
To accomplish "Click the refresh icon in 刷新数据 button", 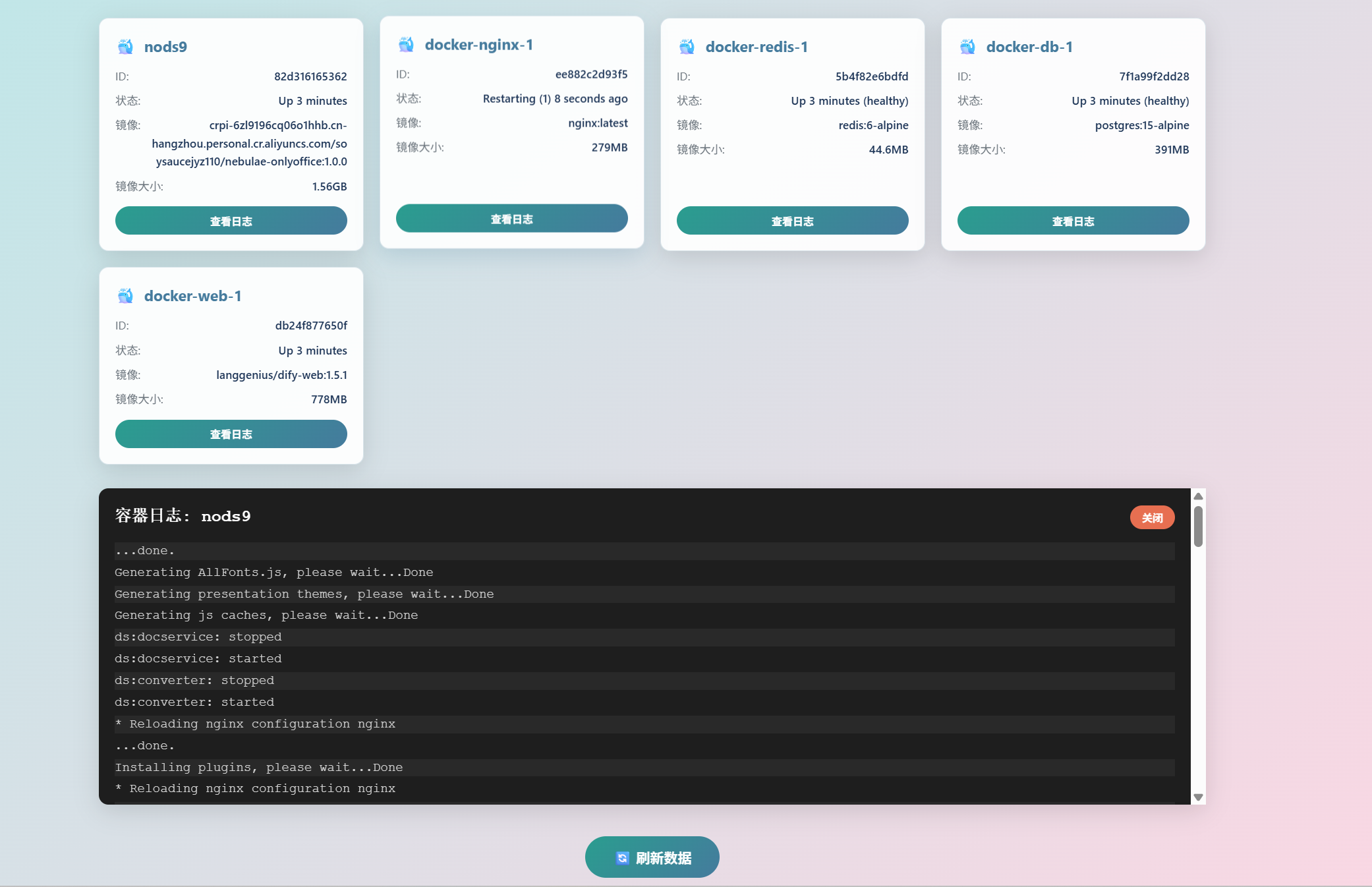I will 622,858.
